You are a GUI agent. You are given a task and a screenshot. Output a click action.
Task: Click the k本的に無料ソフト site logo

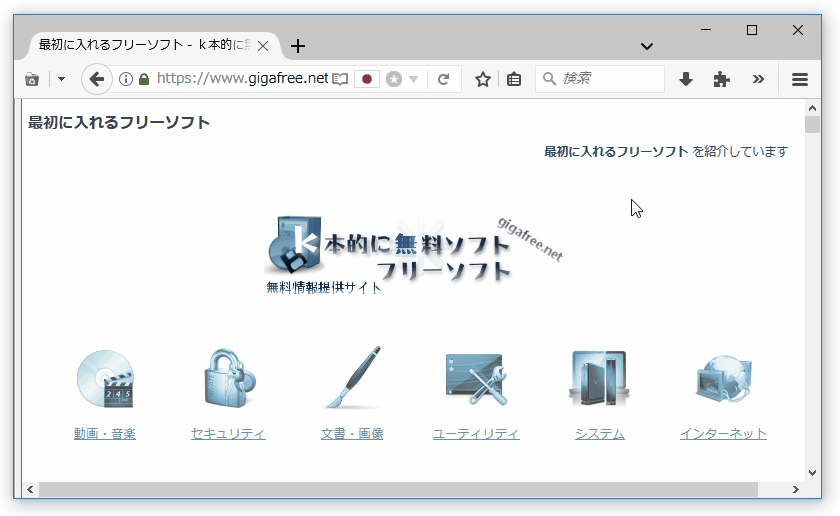coord(414,255)
